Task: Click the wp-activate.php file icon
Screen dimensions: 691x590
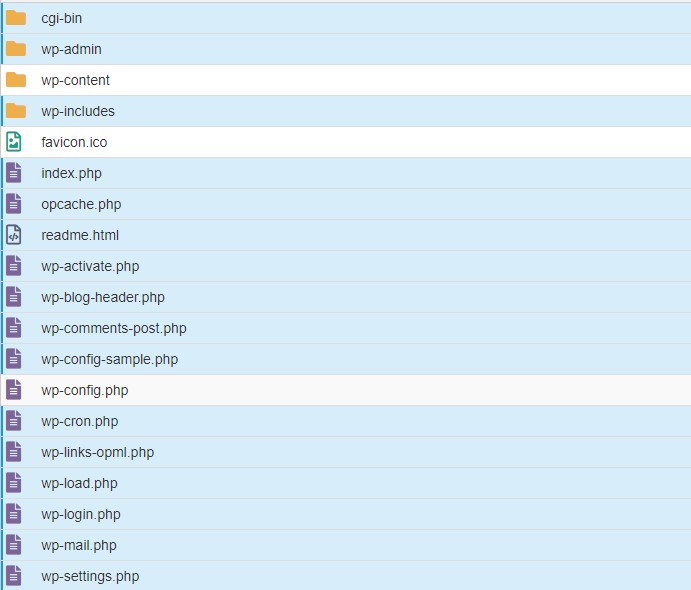Action: pyautogui.click(x=14, y=266)
